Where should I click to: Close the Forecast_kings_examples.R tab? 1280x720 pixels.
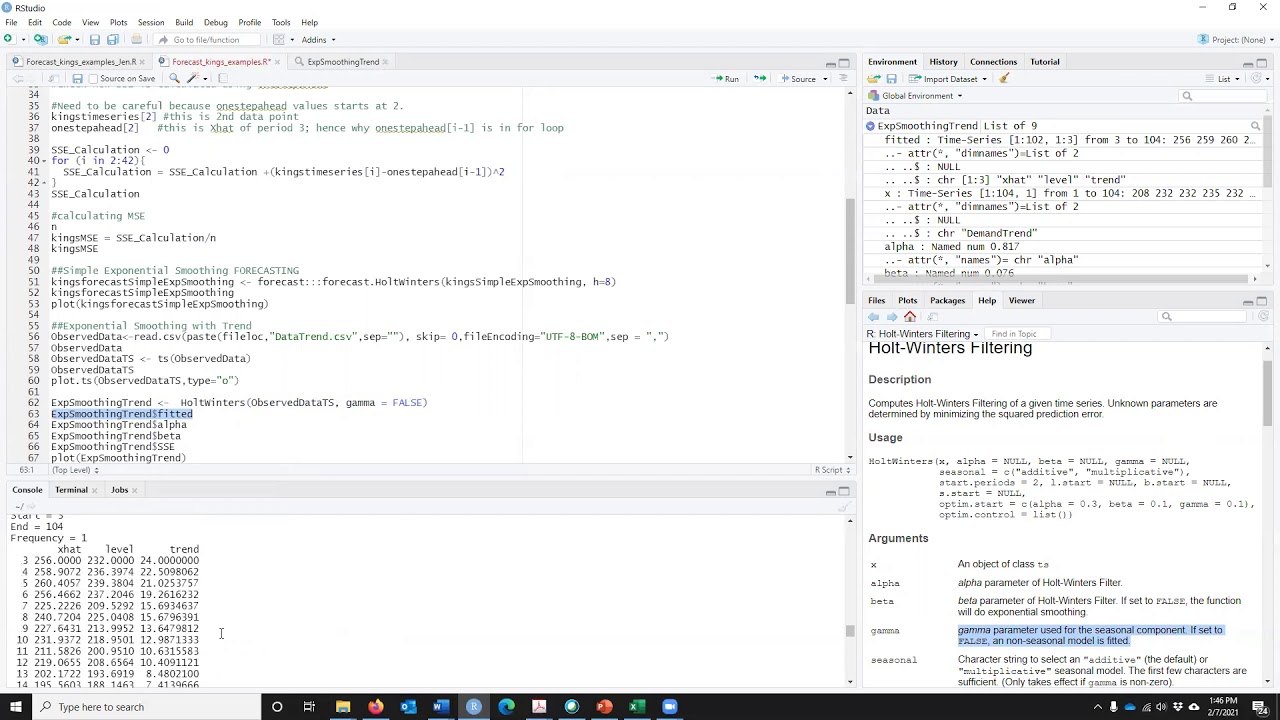(277, 62)
